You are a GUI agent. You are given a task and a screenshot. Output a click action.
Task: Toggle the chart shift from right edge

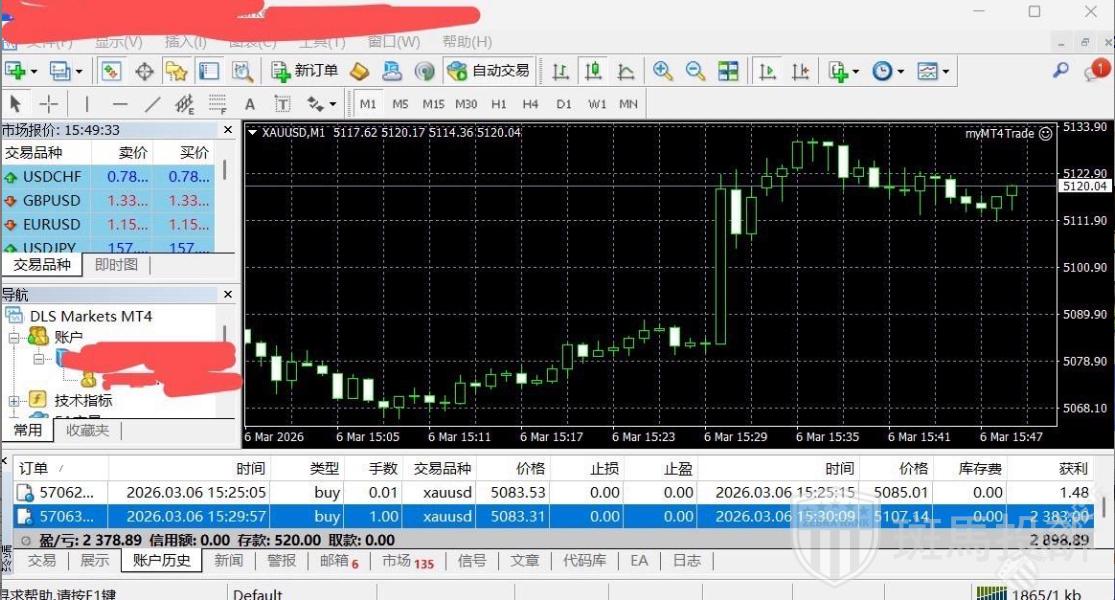800,70
